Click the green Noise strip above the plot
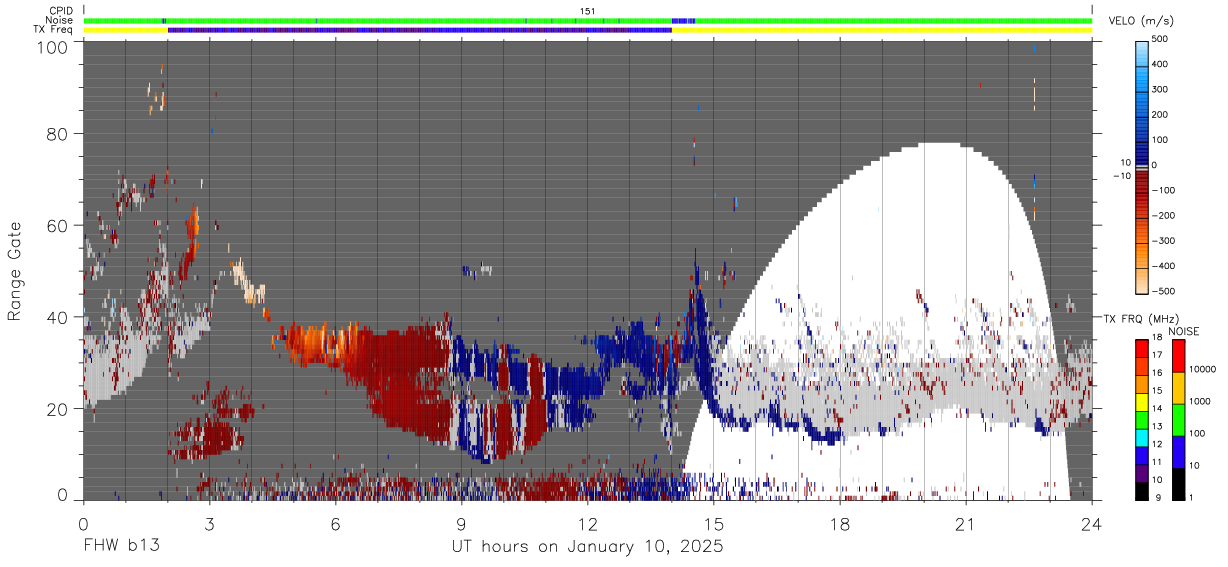This screenshot has width=1228, height=567. coord(587,20)
